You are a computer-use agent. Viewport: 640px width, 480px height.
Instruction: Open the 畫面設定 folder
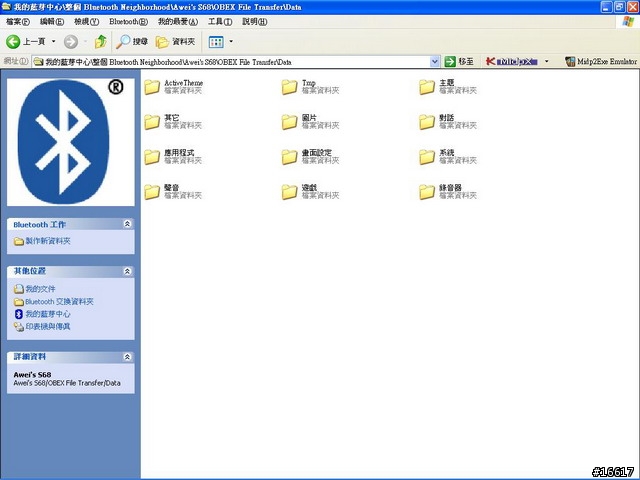[x=311, y=157]
